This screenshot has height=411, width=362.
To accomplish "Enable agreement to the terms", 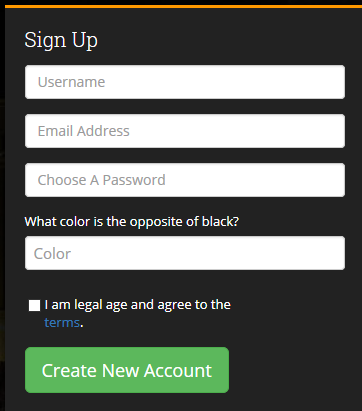I will point(34,305).
